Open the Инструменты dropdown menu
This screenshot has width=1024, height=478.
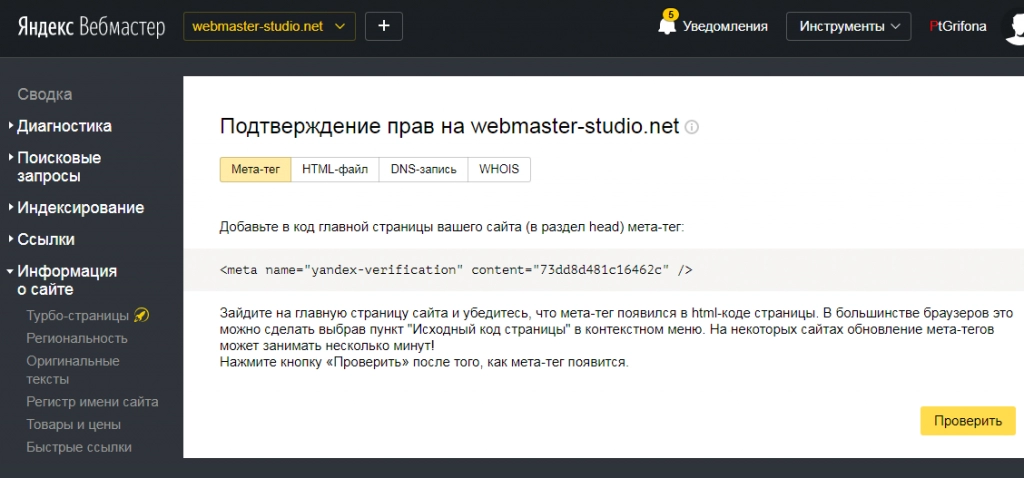coord(848,26)
